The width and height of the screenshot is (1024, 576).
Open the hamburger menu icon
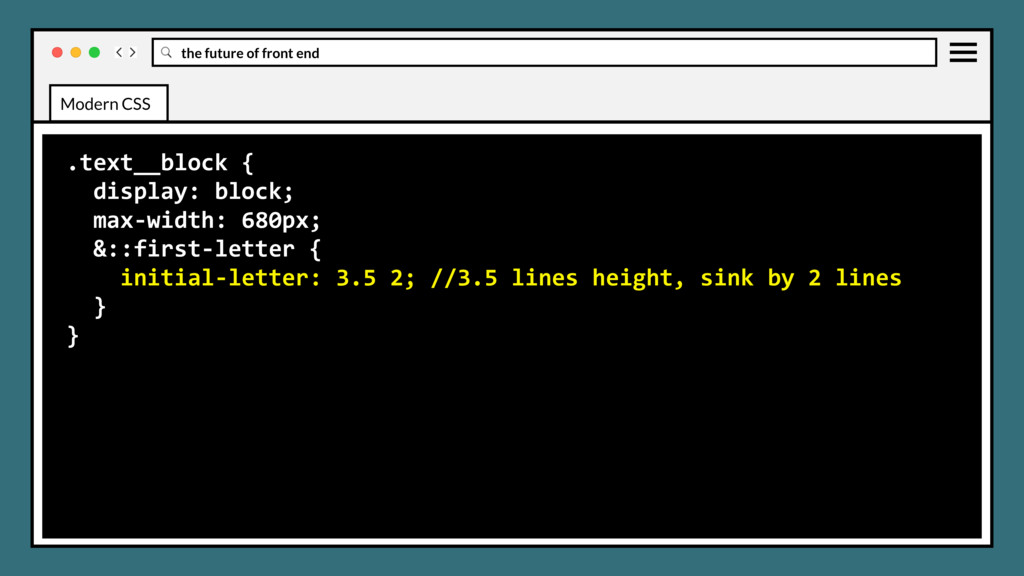963,52
